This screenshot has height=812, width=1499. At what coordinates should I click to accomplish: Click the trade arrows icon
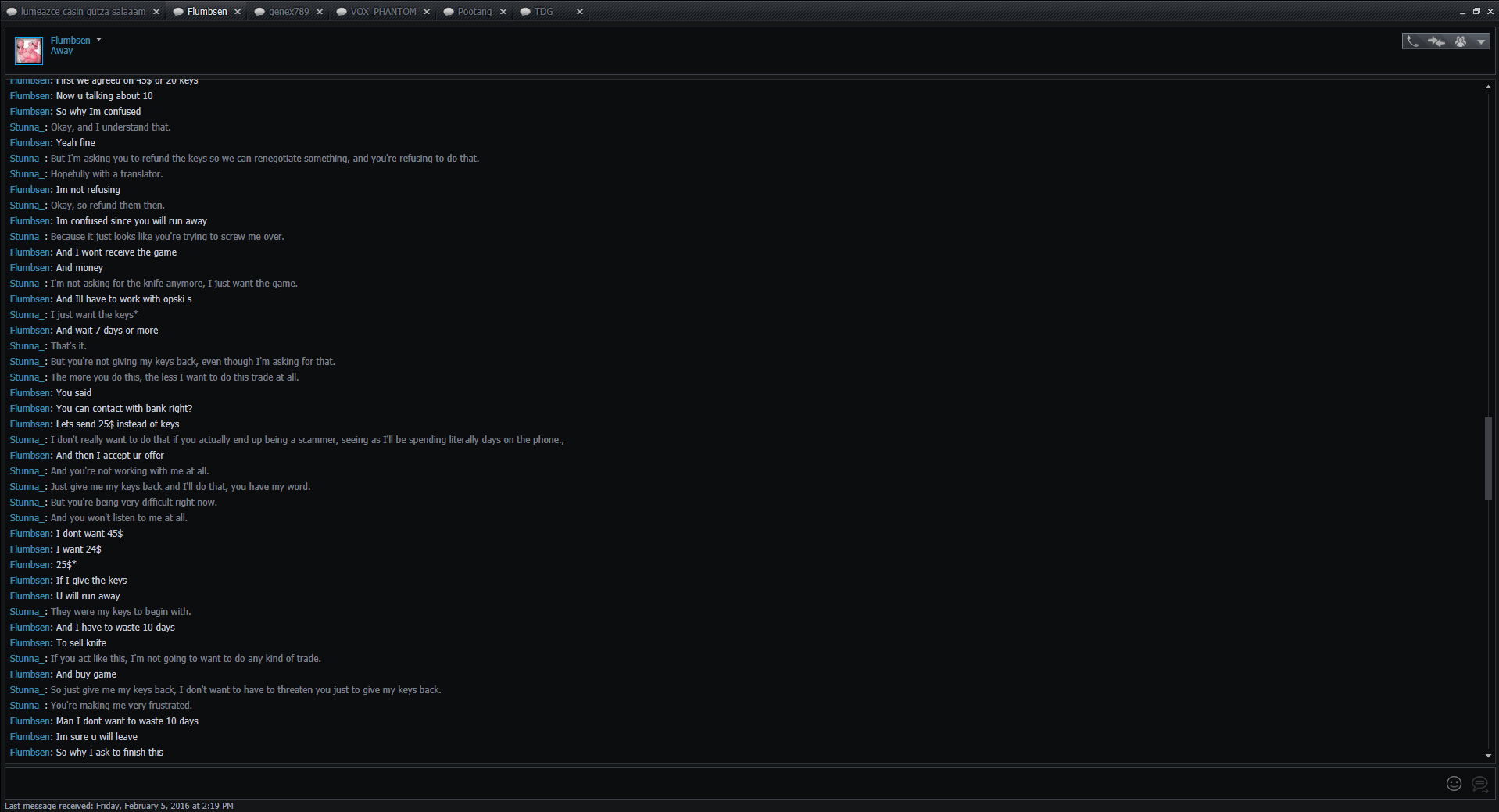pos(1436,41)
